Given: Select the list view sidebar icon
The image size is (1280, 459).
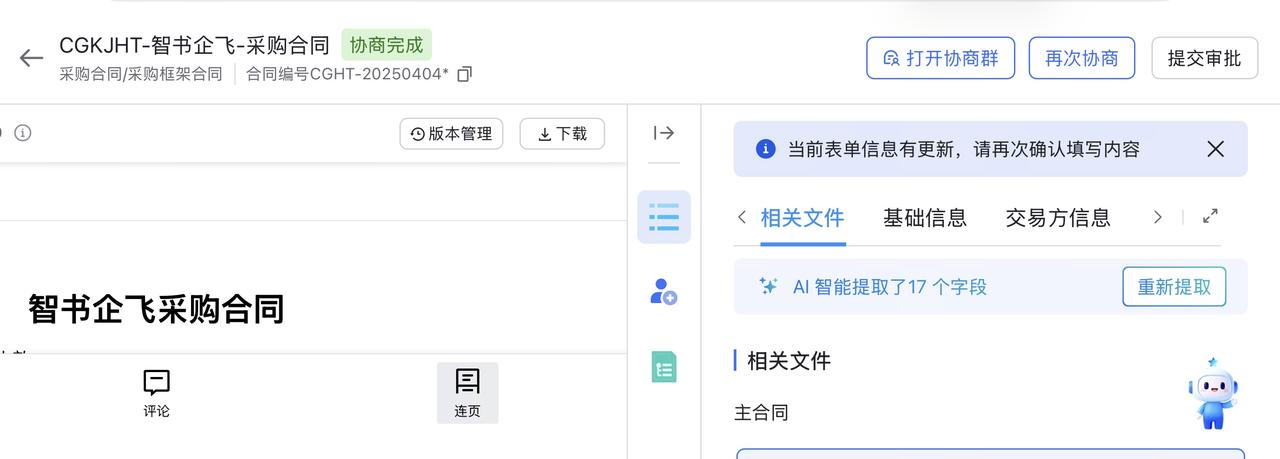Looking at the screenshot, I should pyautogui.click(x=663, y=217).
